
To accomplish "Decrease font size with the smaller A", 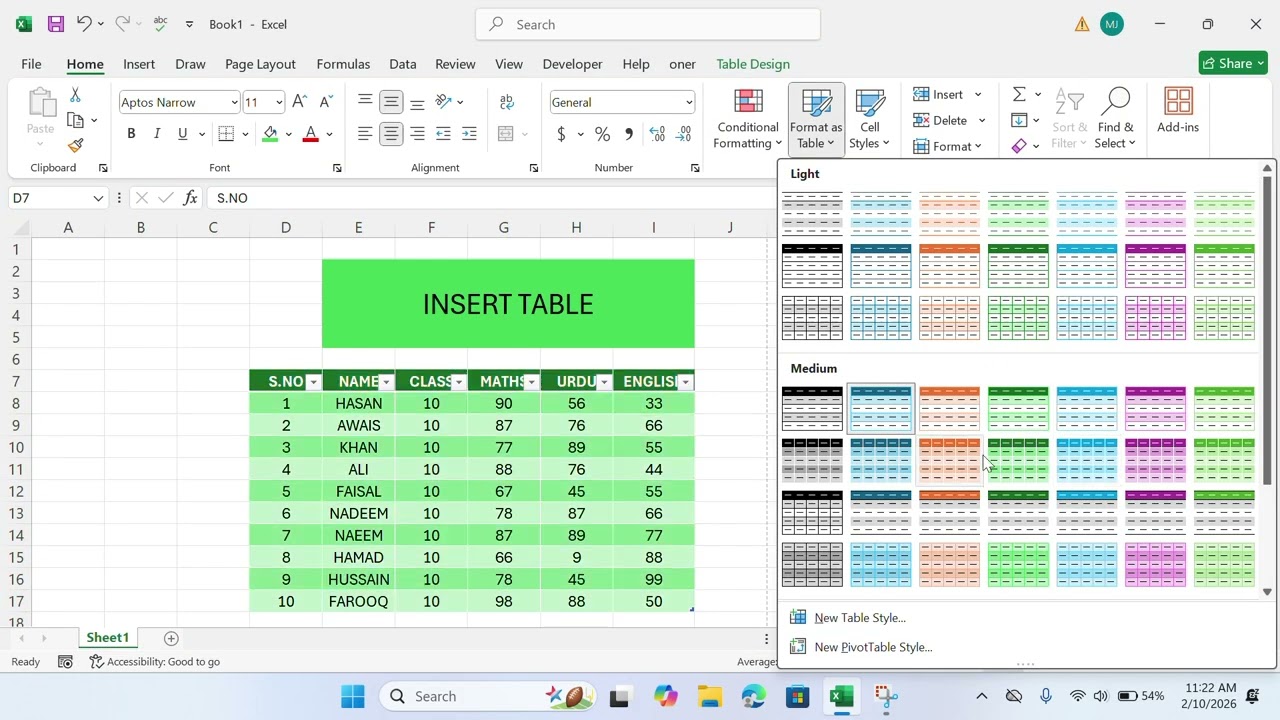I will pyautogui.click(x=325, y=102).
